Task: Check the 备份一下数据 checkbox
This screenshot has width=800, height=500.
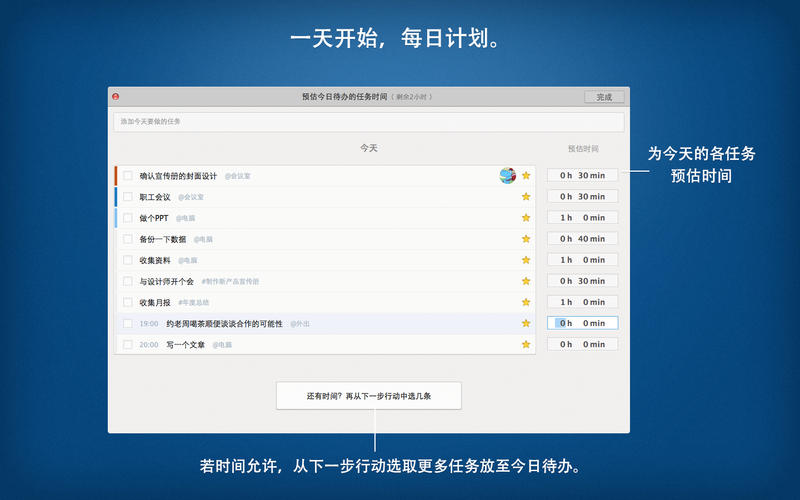Action: (128, 239)
